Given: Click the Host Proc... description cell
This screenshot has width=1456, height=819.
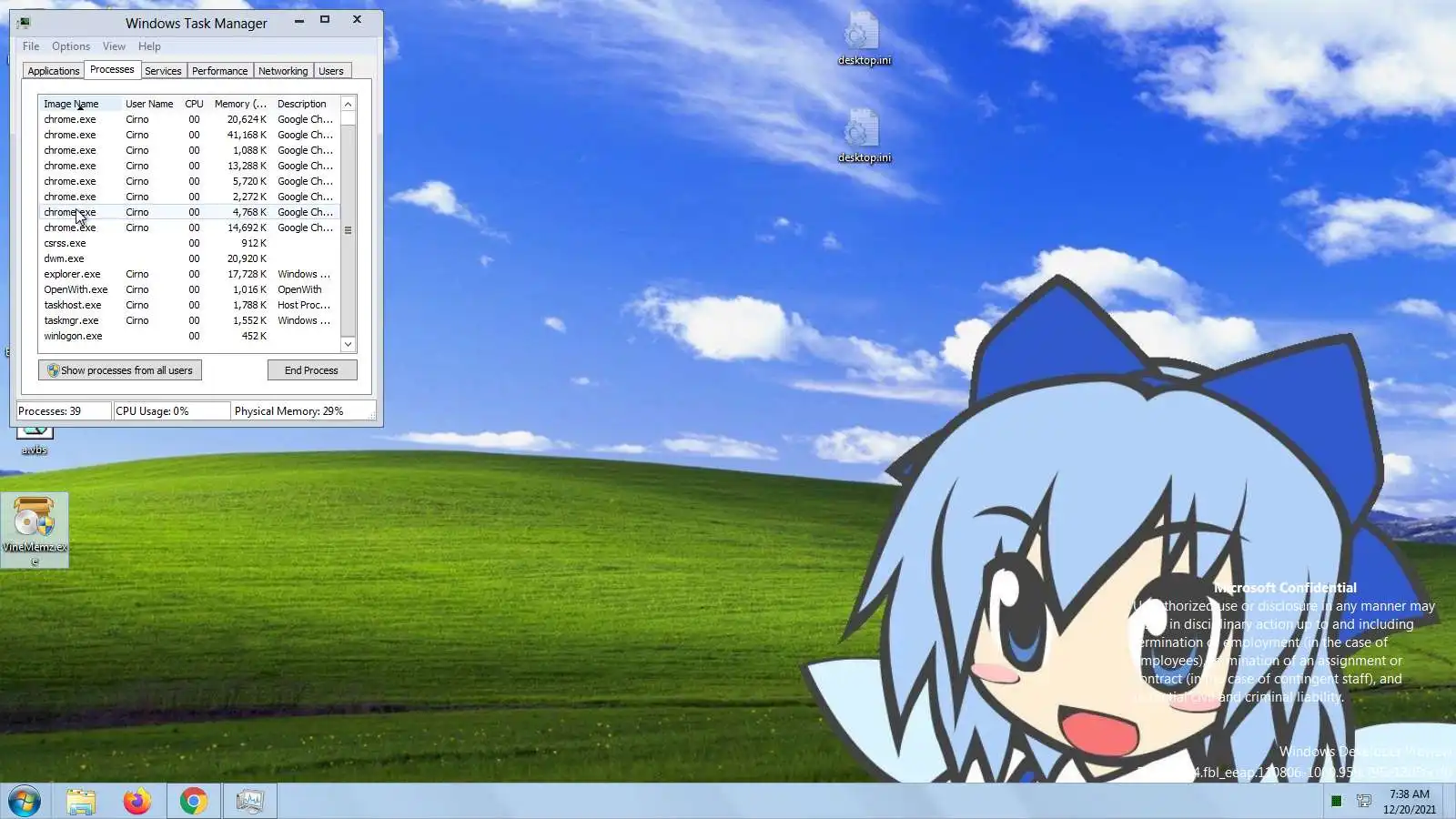Looking at the screenshot, I should pyautogui.click(x=304, y=305).
